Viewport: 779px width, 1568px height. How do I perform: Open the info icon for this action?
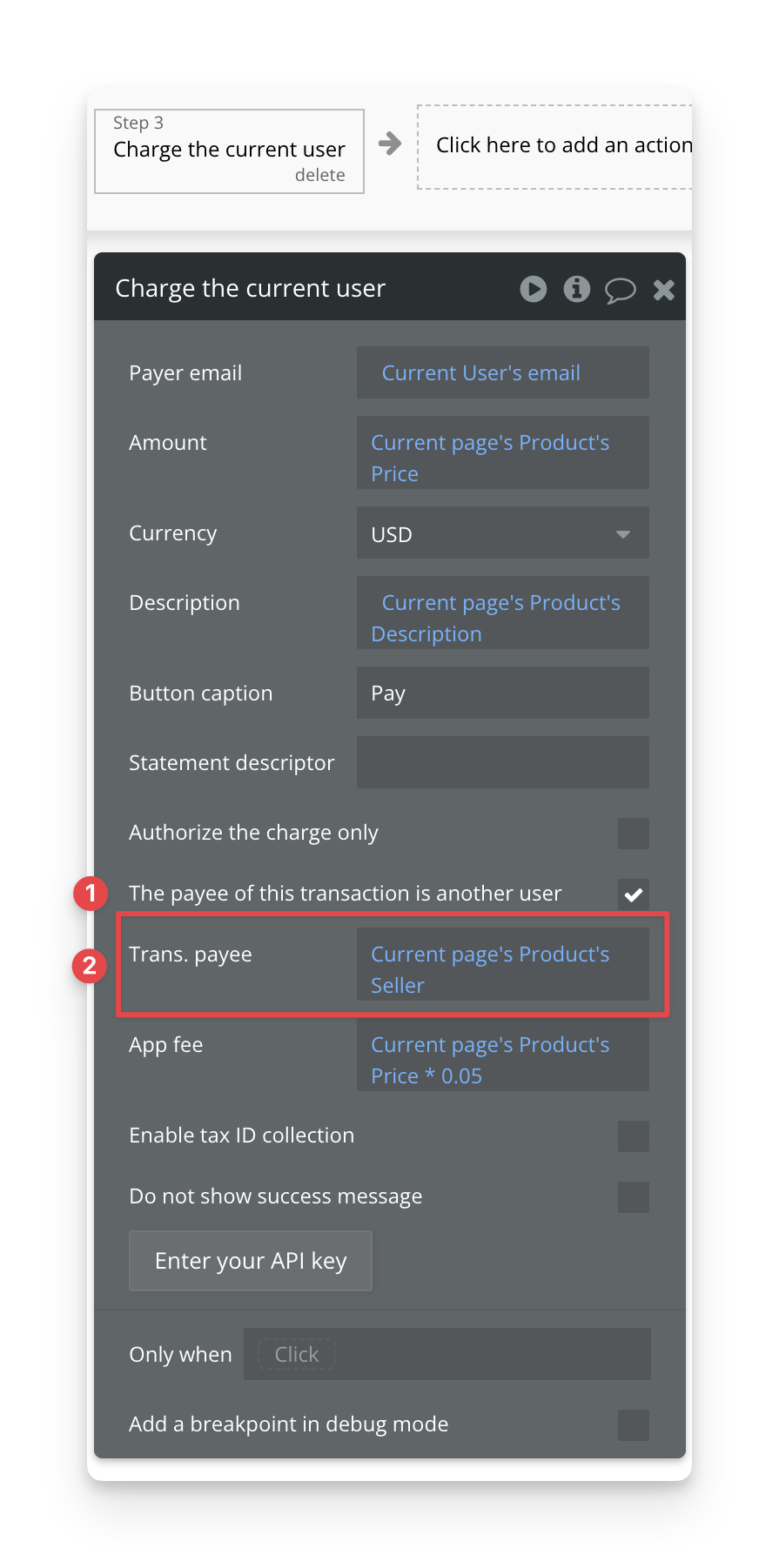tap(576, 289)
